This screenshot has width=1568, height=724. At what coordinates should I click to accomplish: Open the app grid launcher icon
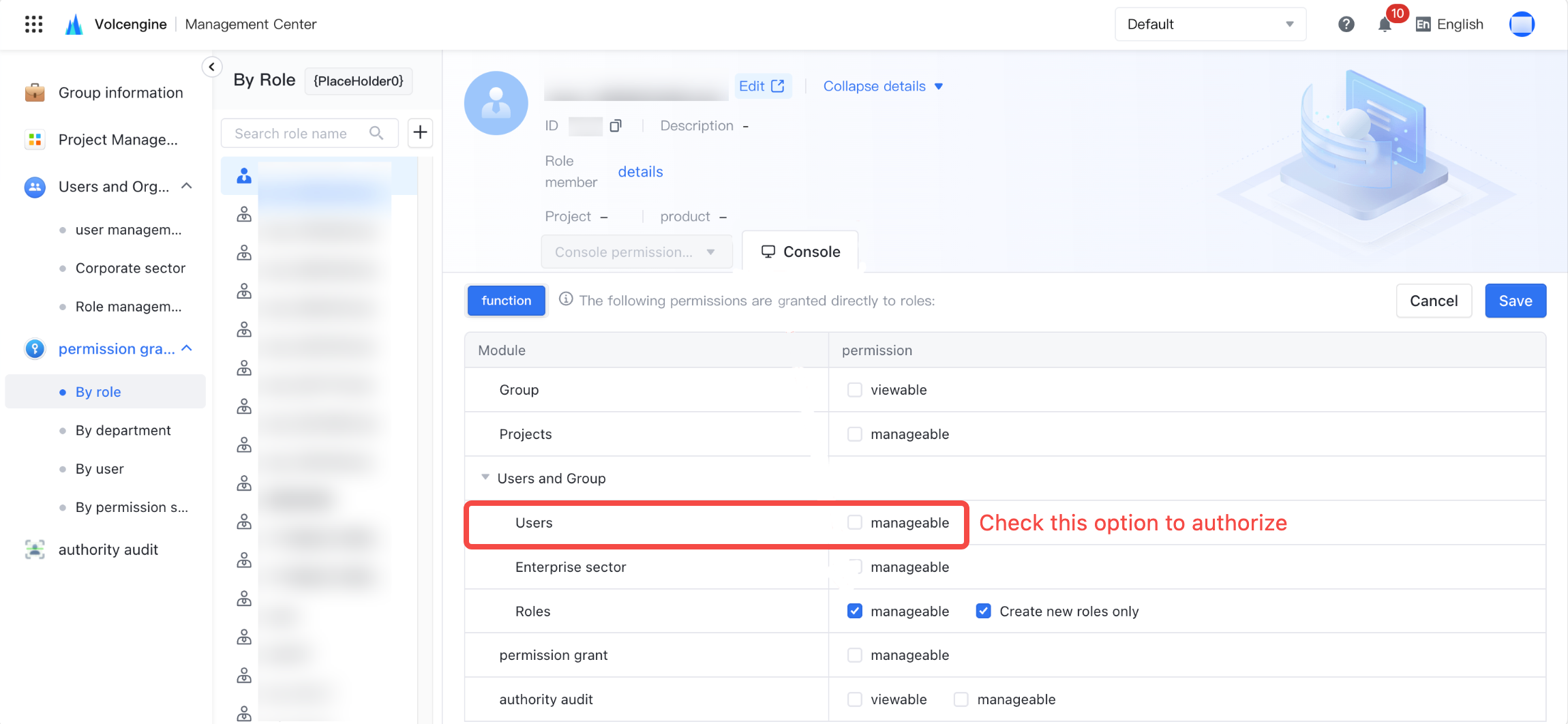[x=33, y=25]
